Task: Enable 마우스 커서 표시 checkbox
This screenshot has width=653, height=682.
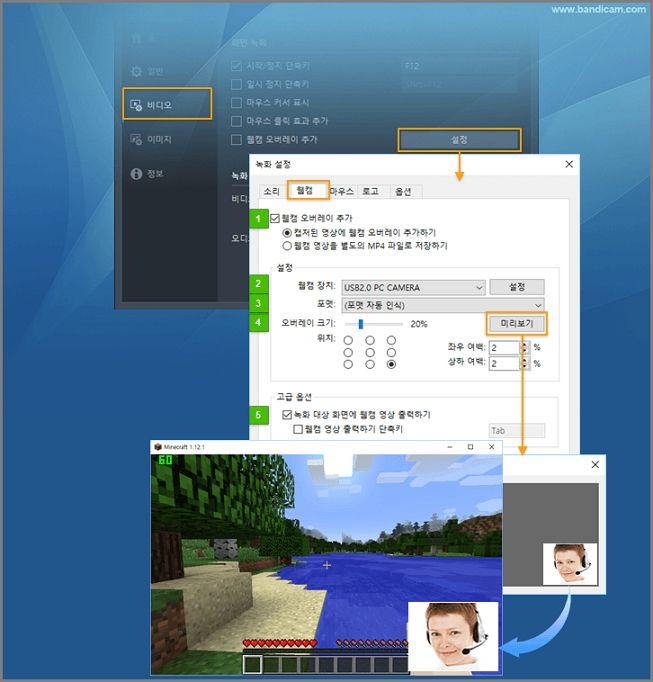Action: click(x=236, y=103)
